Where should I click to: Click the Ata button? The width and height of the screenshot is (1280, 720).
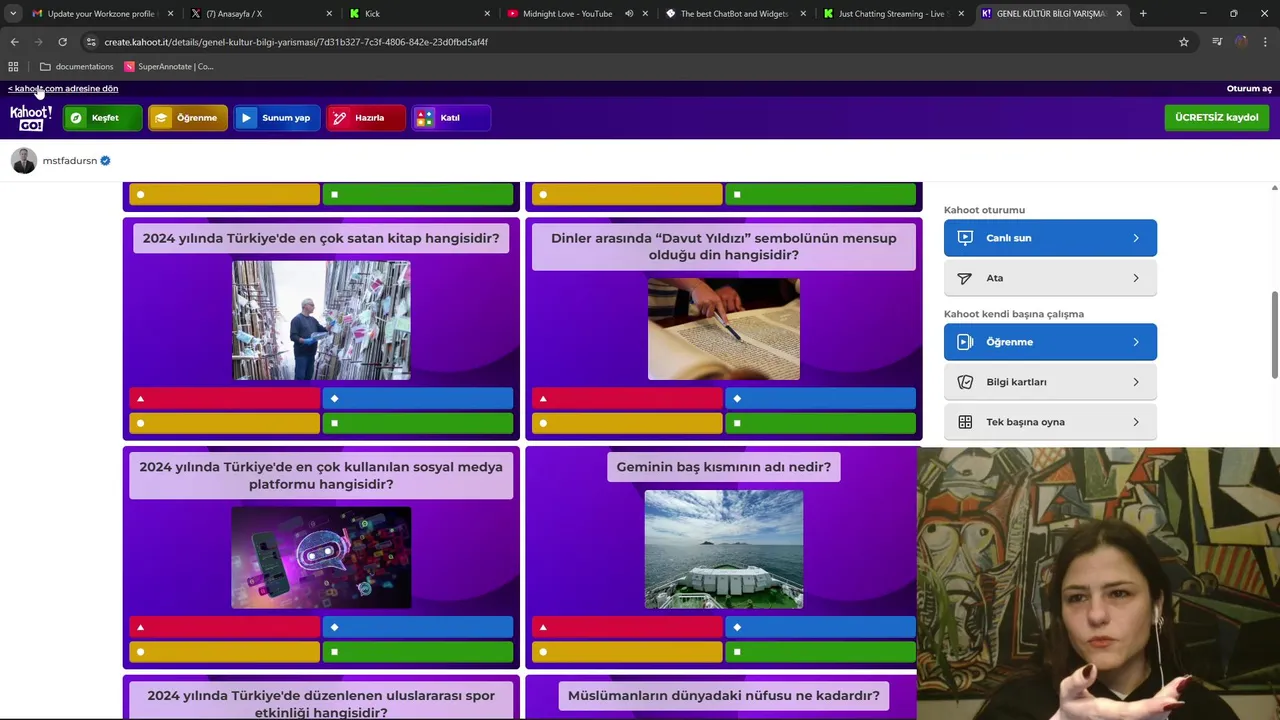click(x=1050, y=278)
